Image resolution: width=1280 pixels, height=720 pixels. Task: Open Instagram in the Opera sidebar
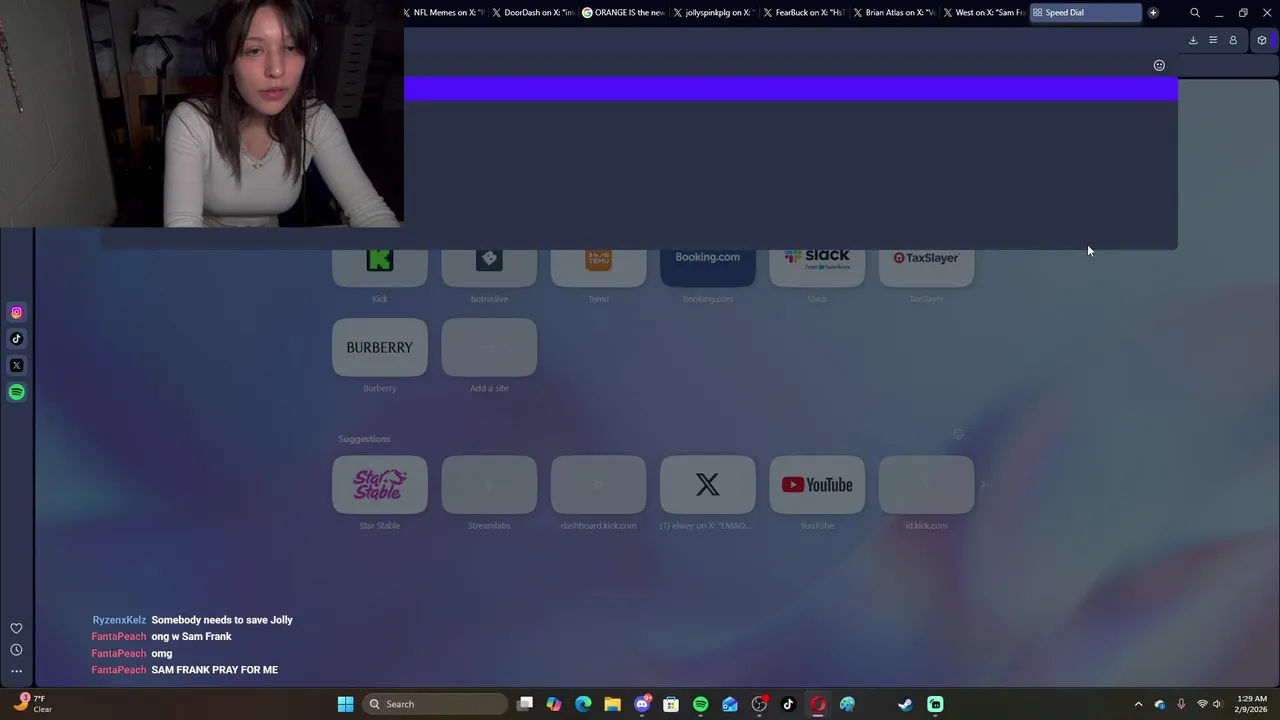(x=16, y=312)
